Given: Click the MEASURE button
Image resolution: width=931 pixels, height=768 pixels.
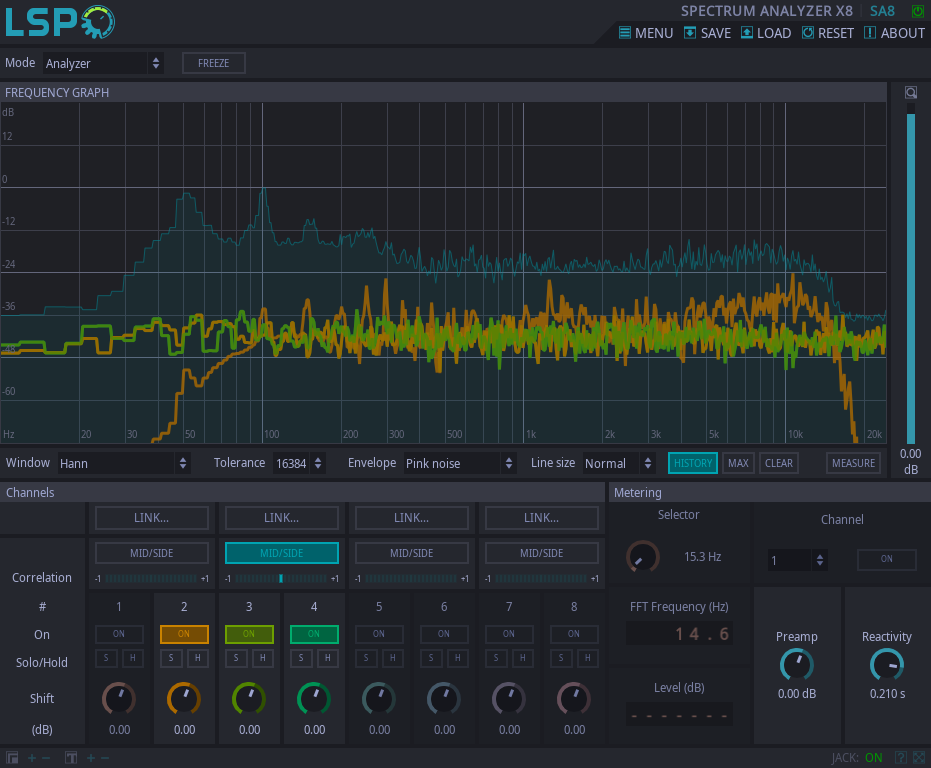Looking at the screenshot, I should click(x=853, y=463).
